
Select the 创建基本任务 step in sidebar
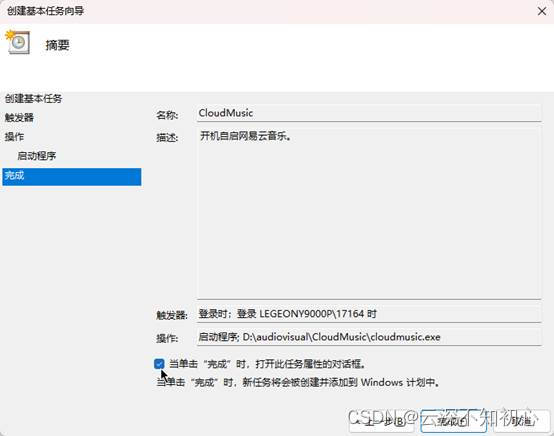(x=34, y=98)
